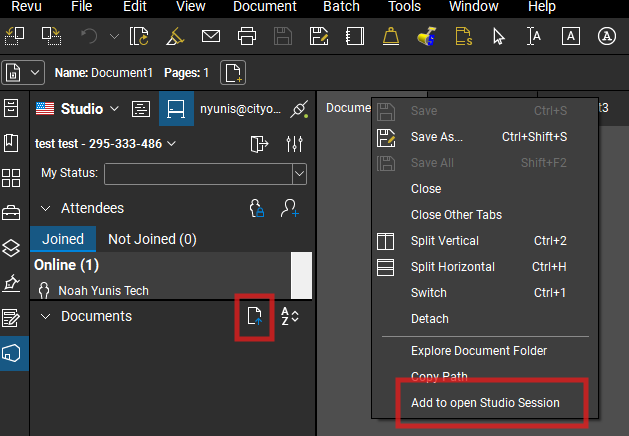The width and height of the screenshot is (629, 436).
Task: Open the Document menu
Action: tap(265, 6)
